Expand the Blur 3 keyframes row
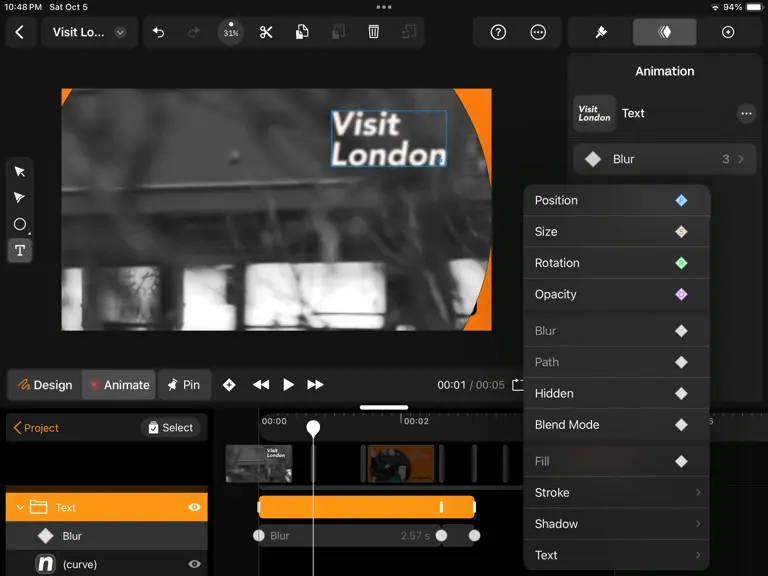This screenshot has width=768, height=576. coord(665,159)
